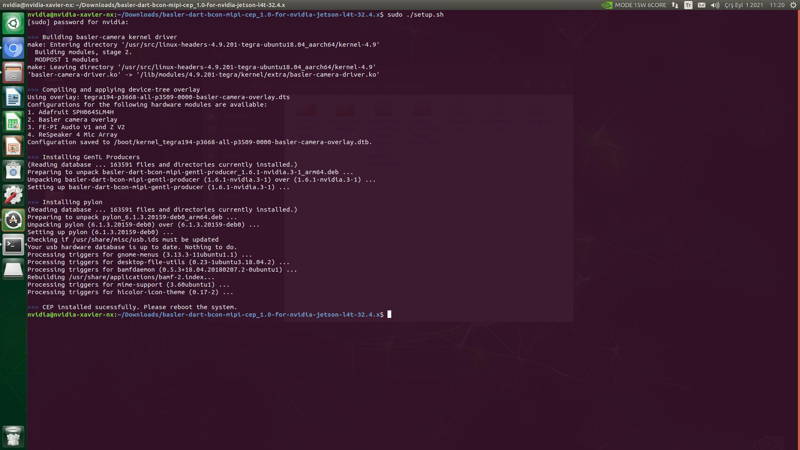
Task: Launch LibreOffice Writer from dock
Action: pyautogui.click(x=13, y=97)
